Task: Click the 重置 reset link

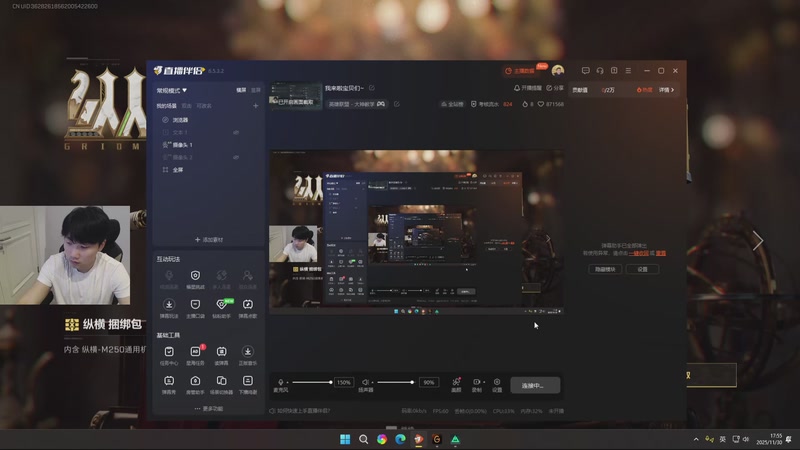Action: pos(661,253)
